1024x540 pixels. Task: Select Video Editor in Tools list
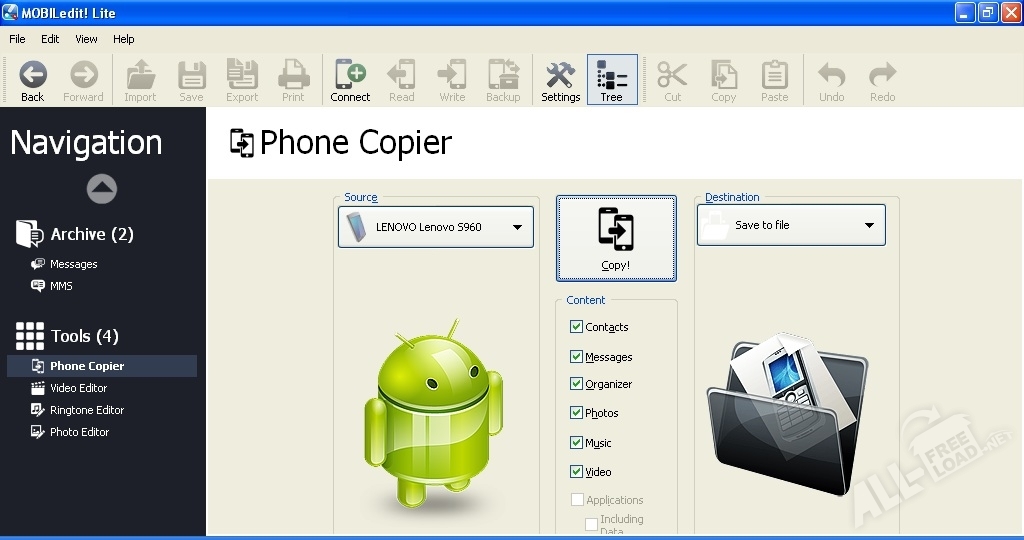click(78, 388)
